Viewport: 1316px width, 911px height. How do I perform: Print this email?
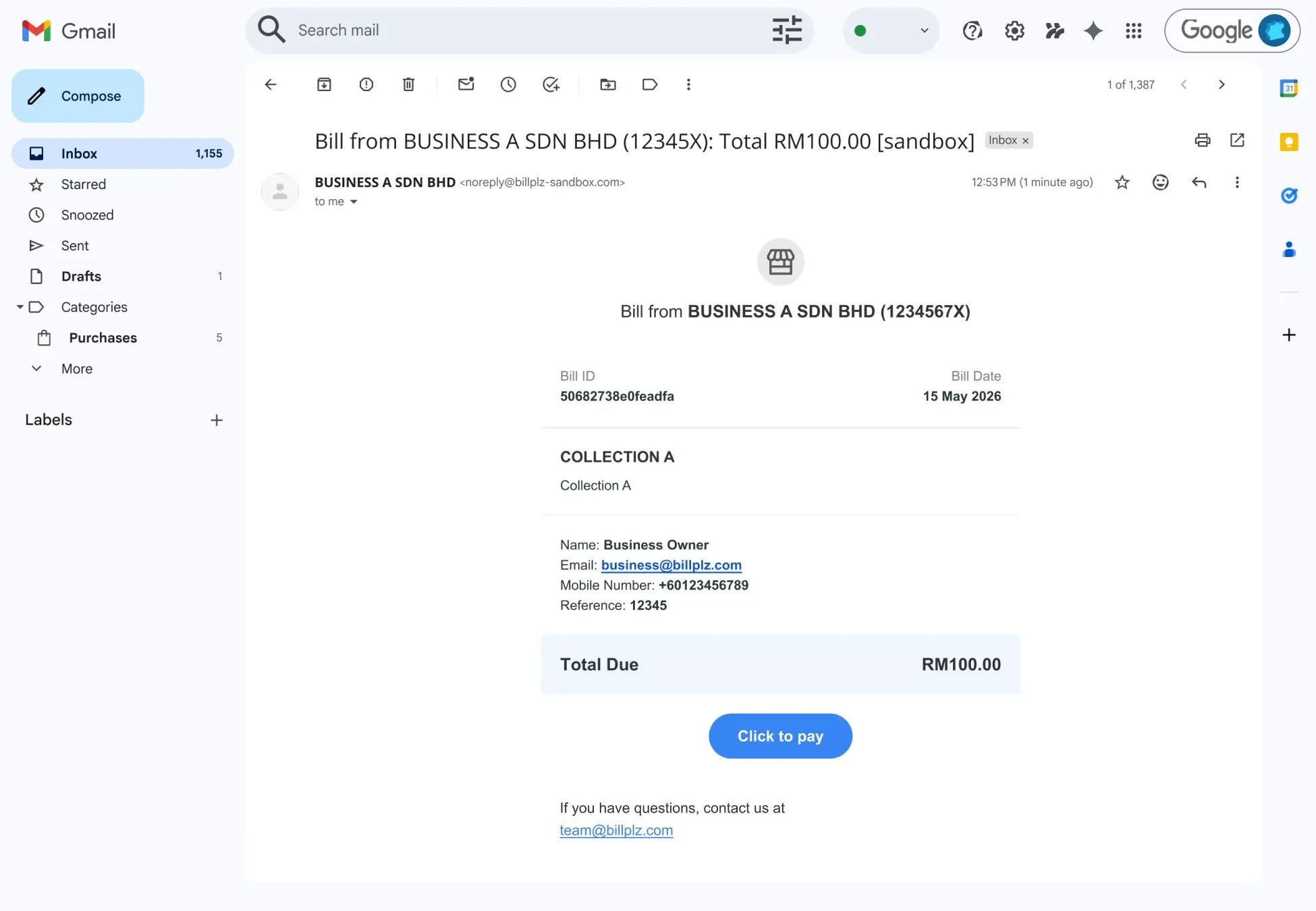1203,140
